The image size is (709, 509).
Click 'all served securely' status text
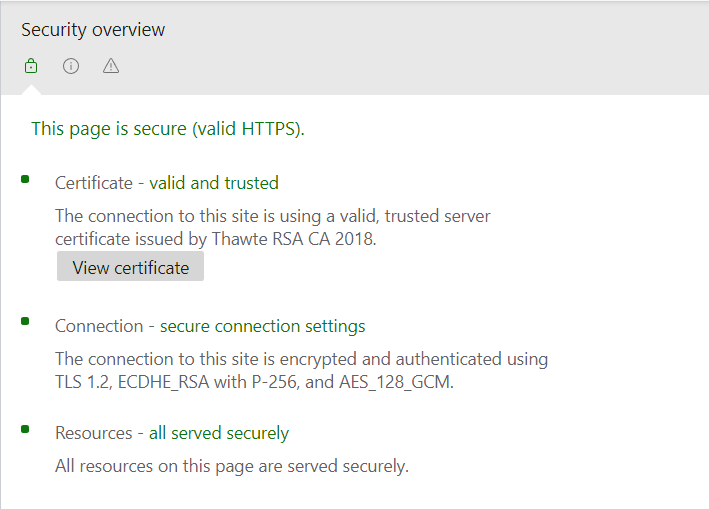(x=219, y=433)
